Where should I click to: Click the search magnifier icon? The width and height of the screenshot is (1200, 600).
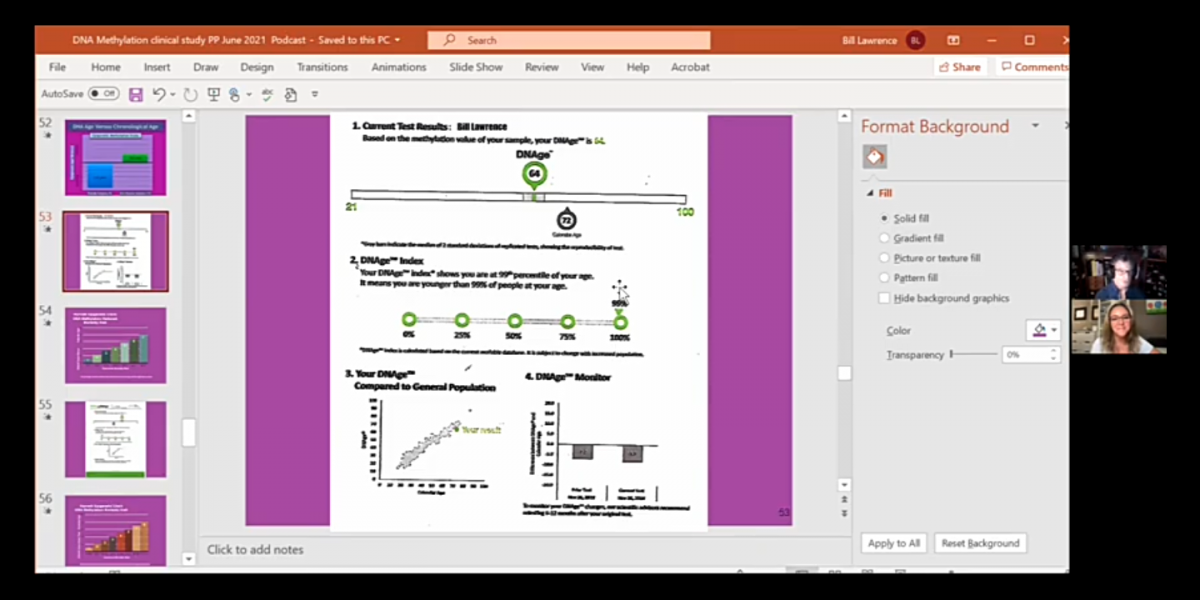450,40
